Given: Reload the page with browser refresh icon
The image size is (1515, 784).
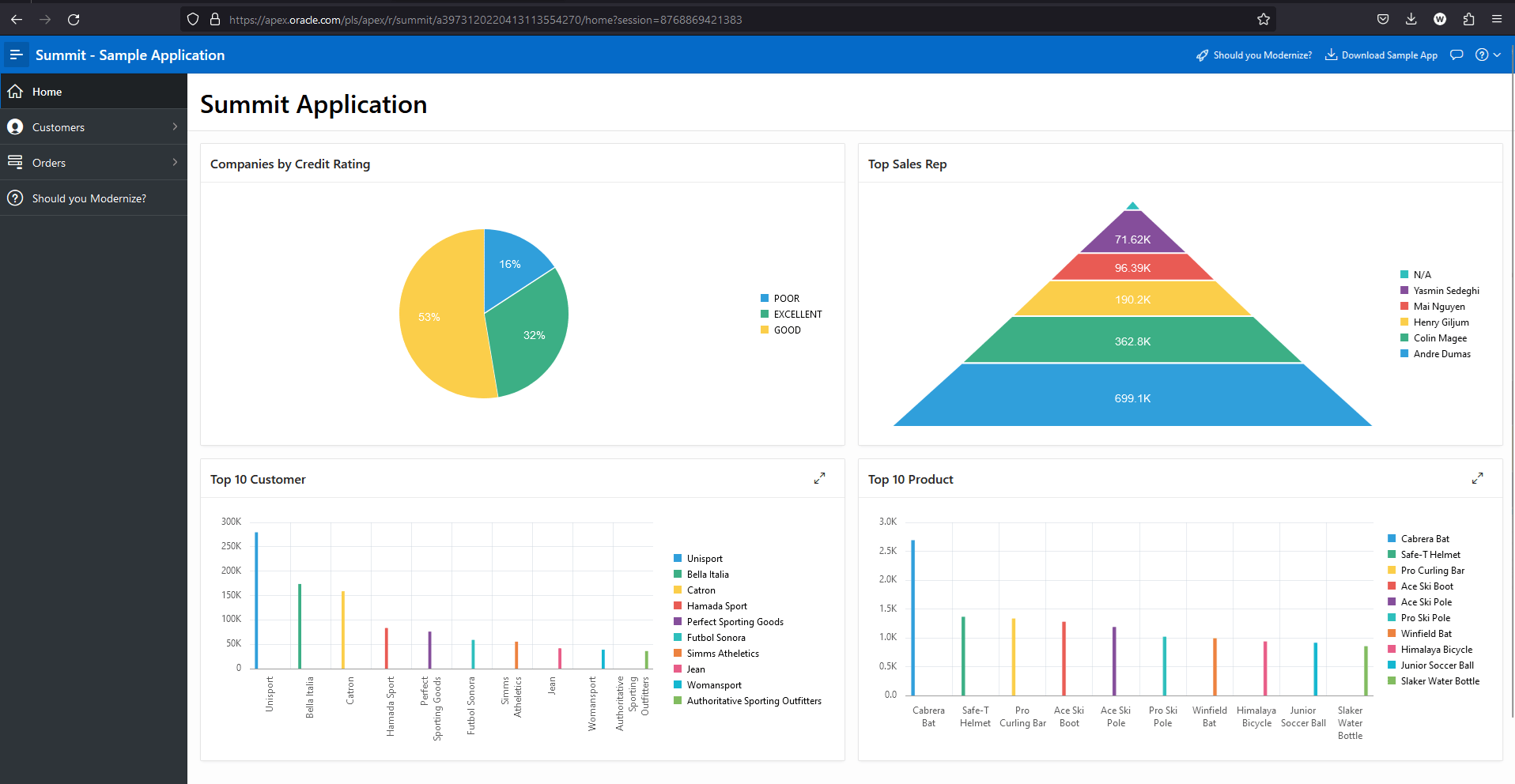Looking at the screenshot, I should click(x=74, y=19).
